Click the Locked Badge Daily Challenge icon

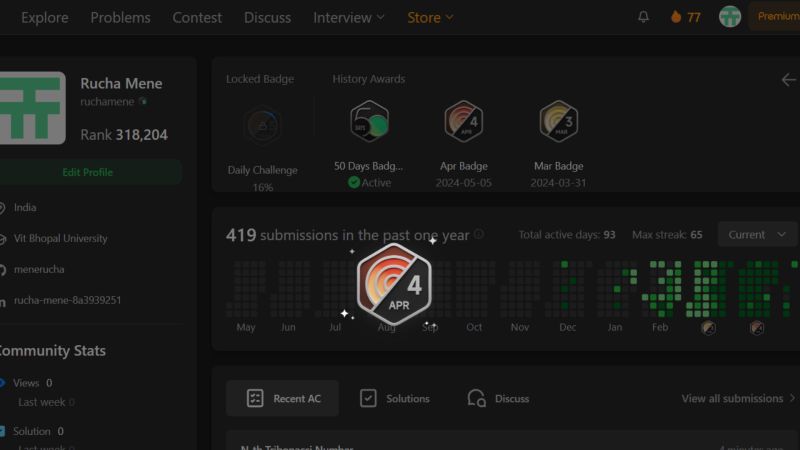click(263, 126)
